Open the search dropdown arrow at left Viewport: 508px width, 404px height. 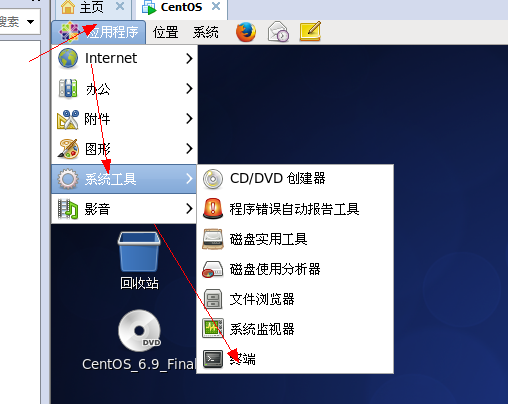31,22
